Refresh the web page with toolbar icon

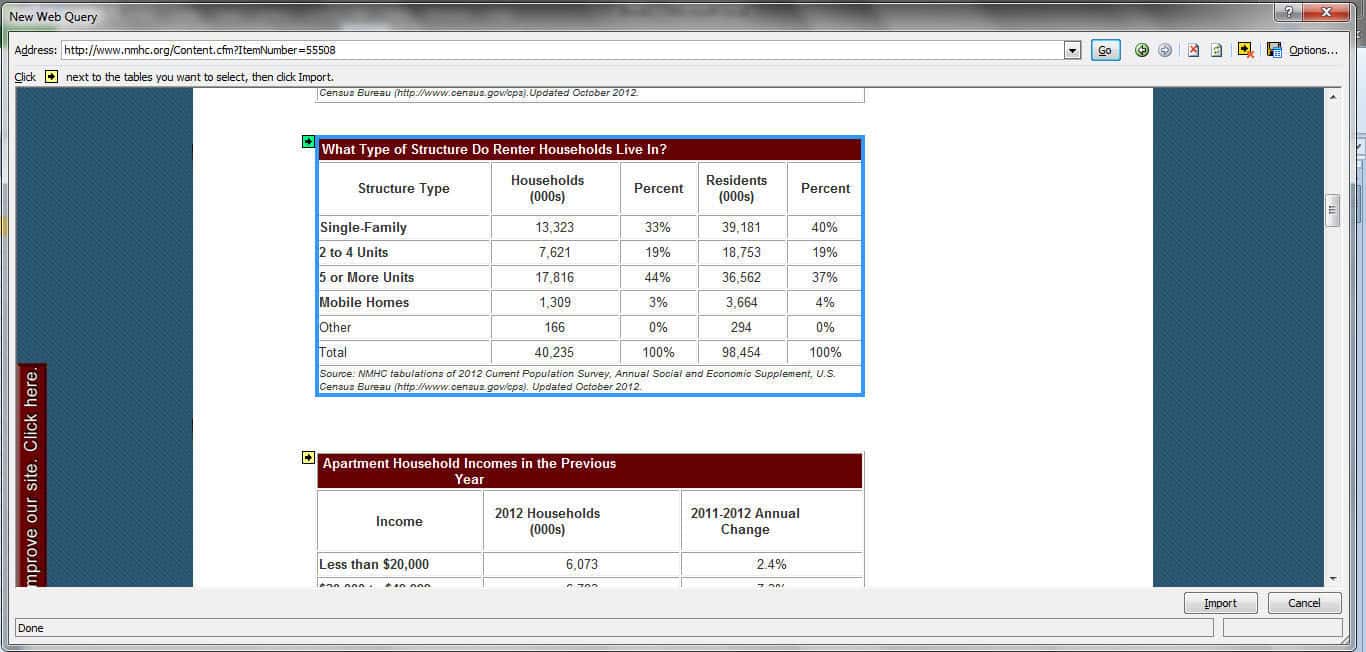(1217, 50)
